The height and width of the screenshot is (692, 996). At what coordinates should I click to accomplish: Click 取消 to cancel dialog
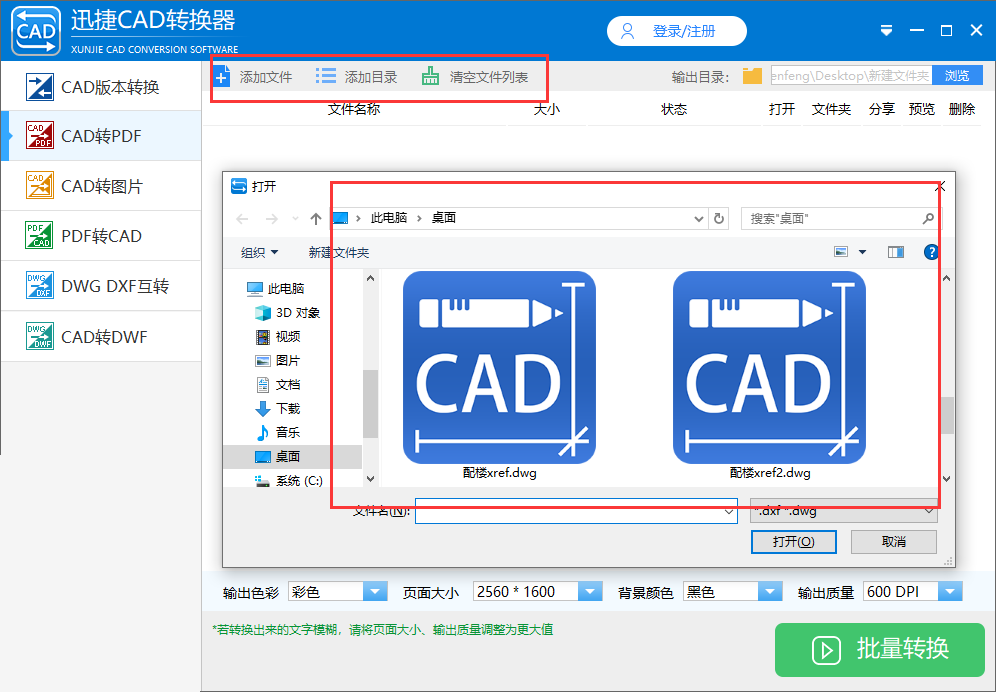(894, 541)
